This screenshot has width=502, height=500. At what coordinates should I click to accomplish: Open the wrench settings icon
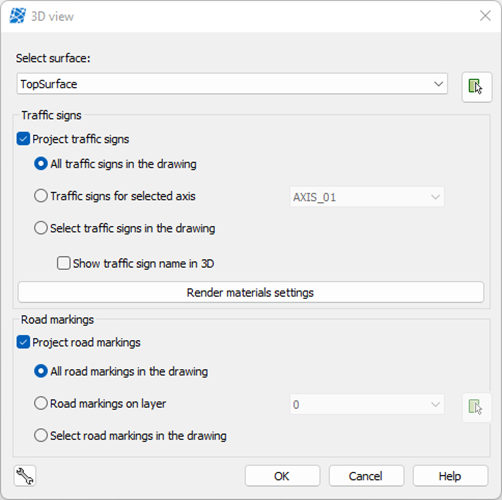(x=25, y=476)
